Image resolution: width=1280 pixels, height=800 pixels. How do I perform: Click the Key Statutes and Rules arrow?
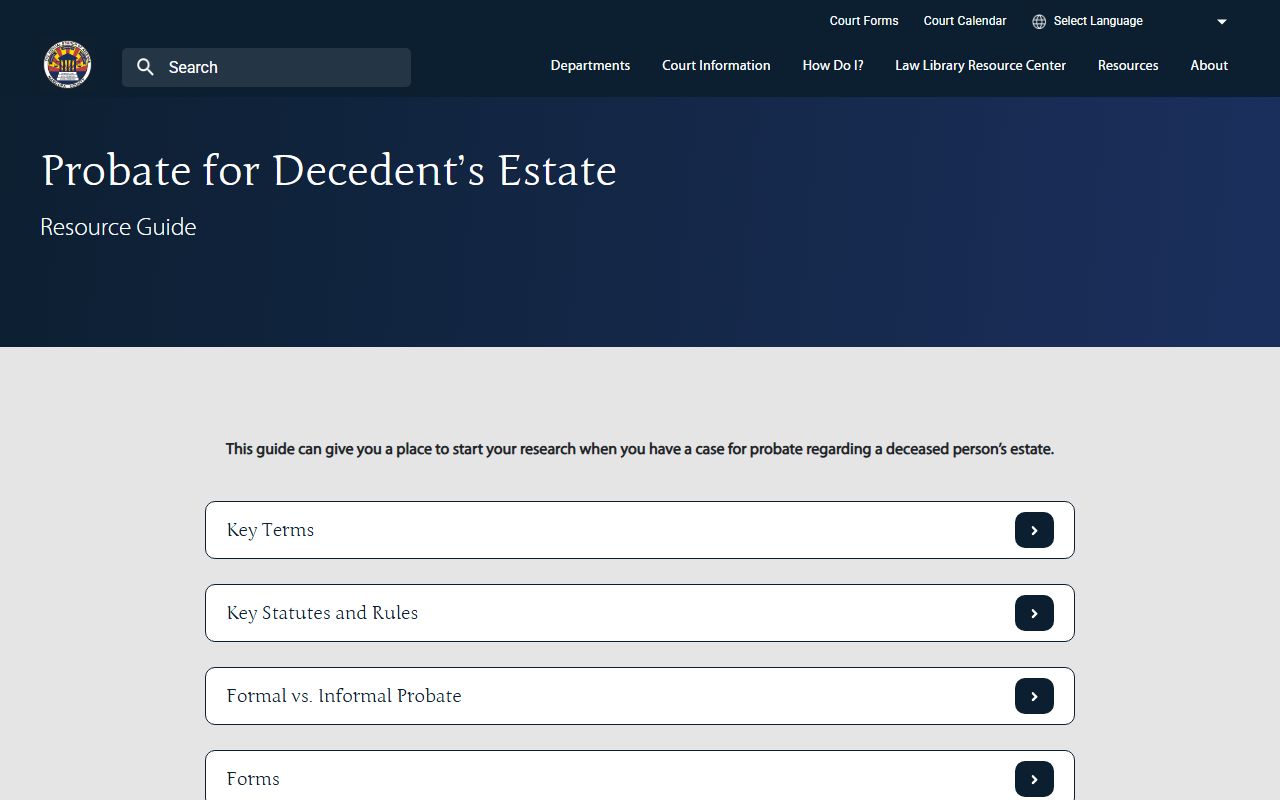tap(1034, 613)
